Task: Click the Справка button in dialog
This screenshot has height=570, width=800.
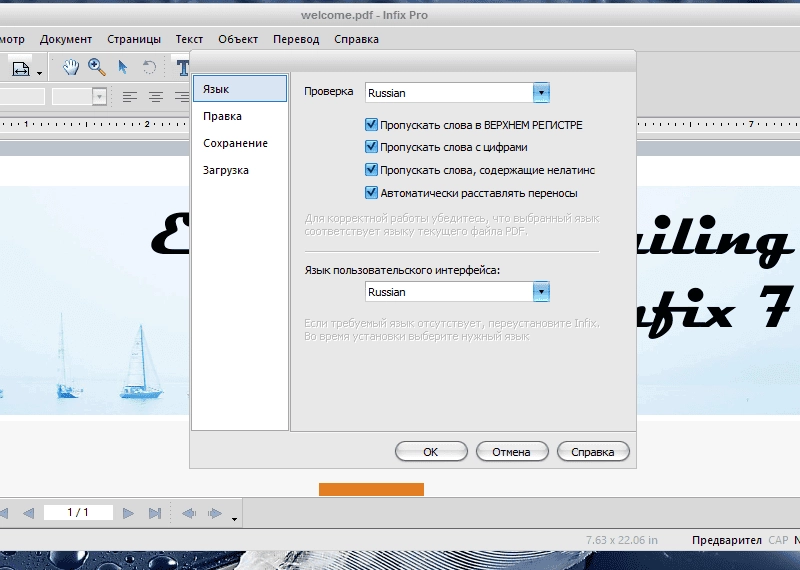Action: [x=593, y=452]
